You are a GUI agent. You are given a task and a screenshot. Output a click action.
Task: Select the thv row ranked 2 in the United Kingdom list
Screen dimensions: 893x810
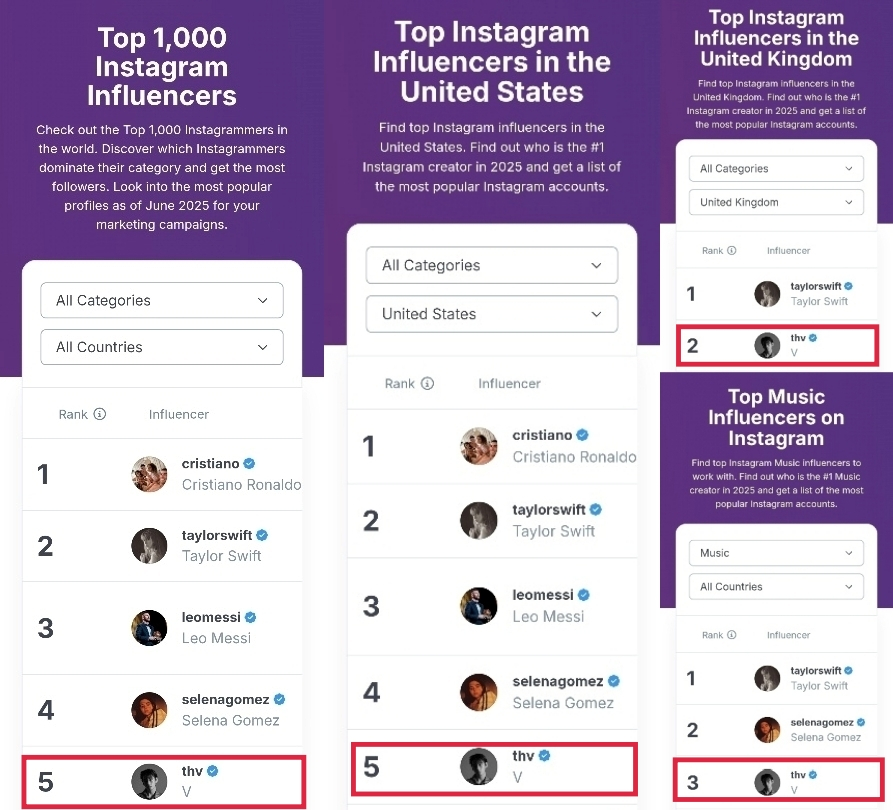[776, 345]
